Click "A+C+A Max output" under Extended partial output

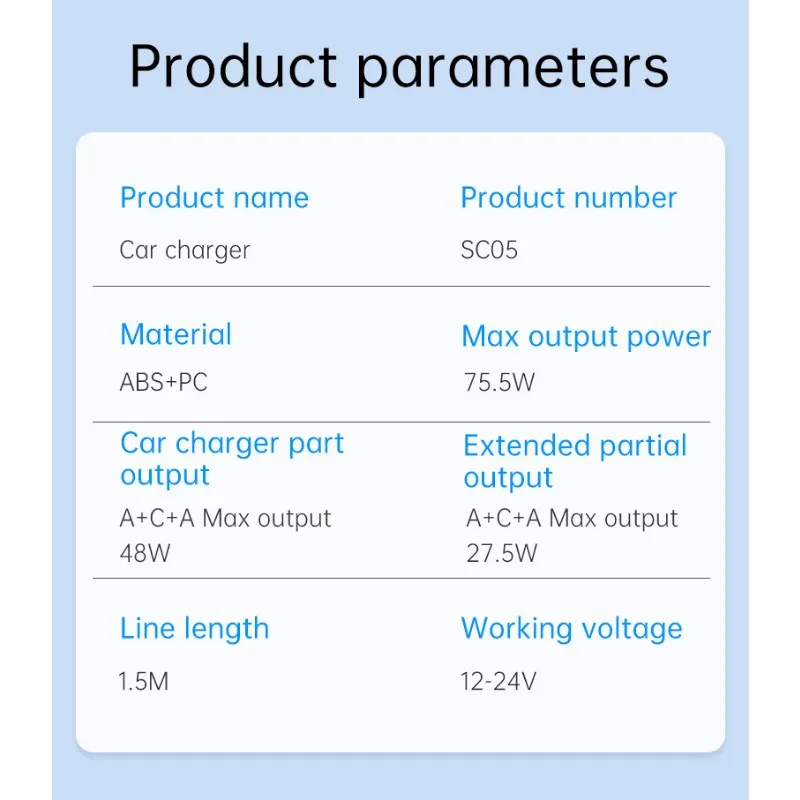pos(572,518)
